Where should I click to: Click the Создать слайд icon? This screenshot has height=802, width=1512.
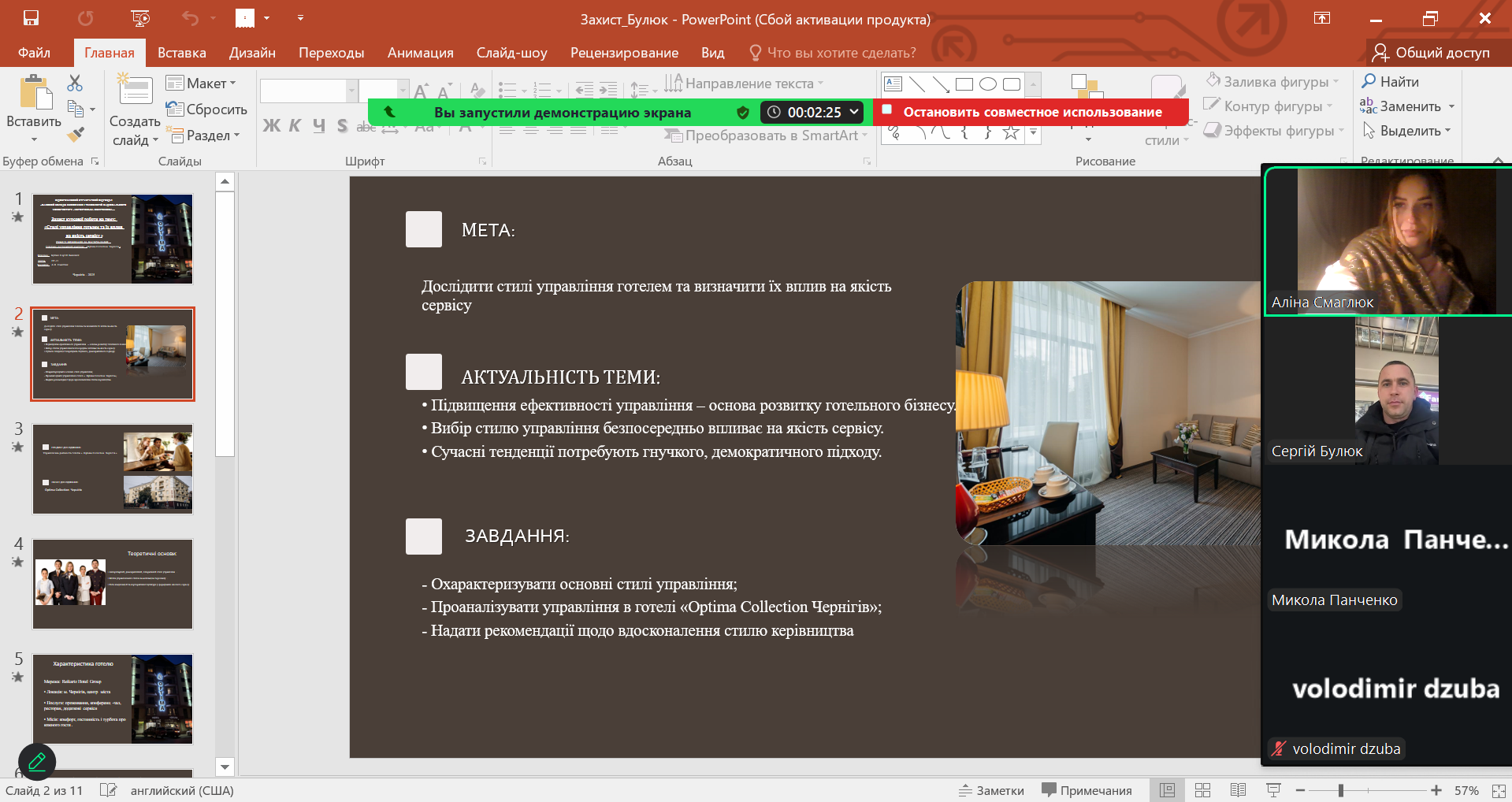[135, 91]
